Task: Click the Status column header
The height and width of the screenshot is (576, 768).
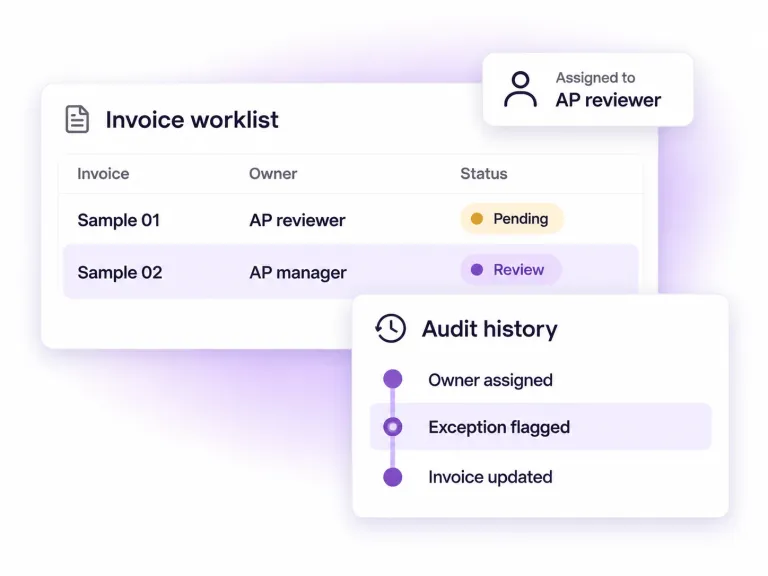Action: click(x=483, y=173)
